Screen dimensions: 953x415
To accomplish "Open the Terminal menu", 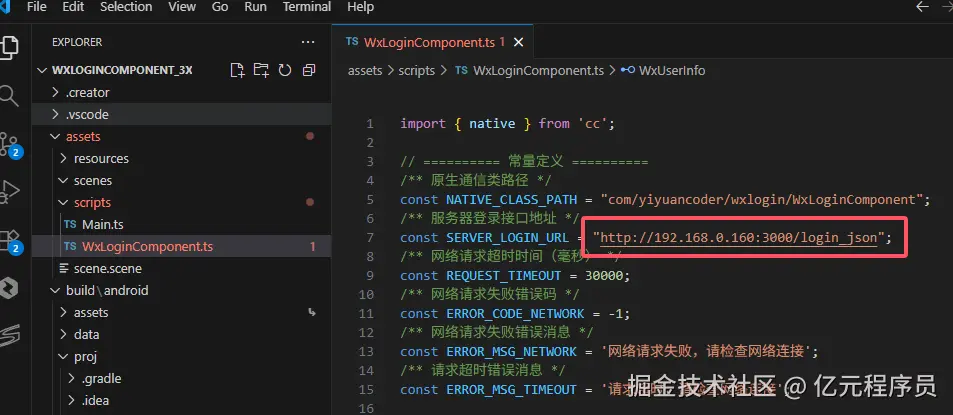I will click(307, 7).
